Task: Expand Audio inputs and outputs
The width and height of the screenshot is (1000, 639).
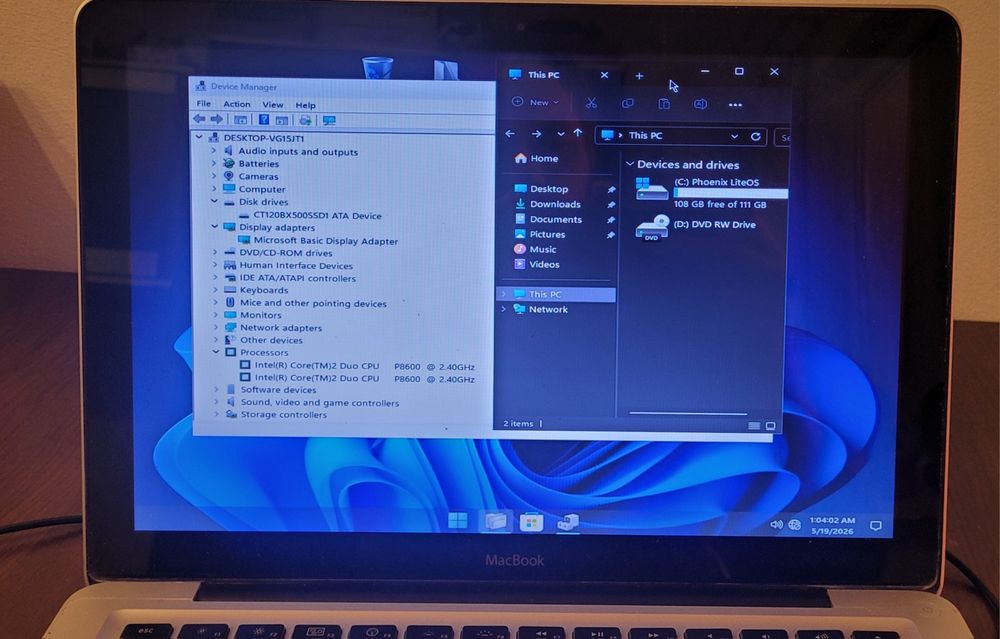Action: [x=214, y=151]
